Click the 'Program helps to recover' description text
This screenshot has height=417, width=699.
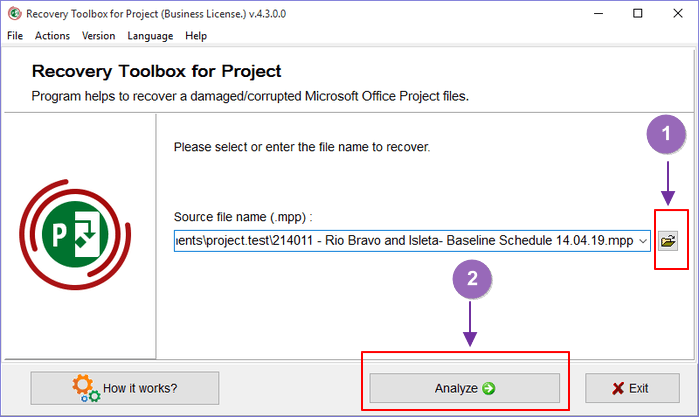tap(250, 96)
